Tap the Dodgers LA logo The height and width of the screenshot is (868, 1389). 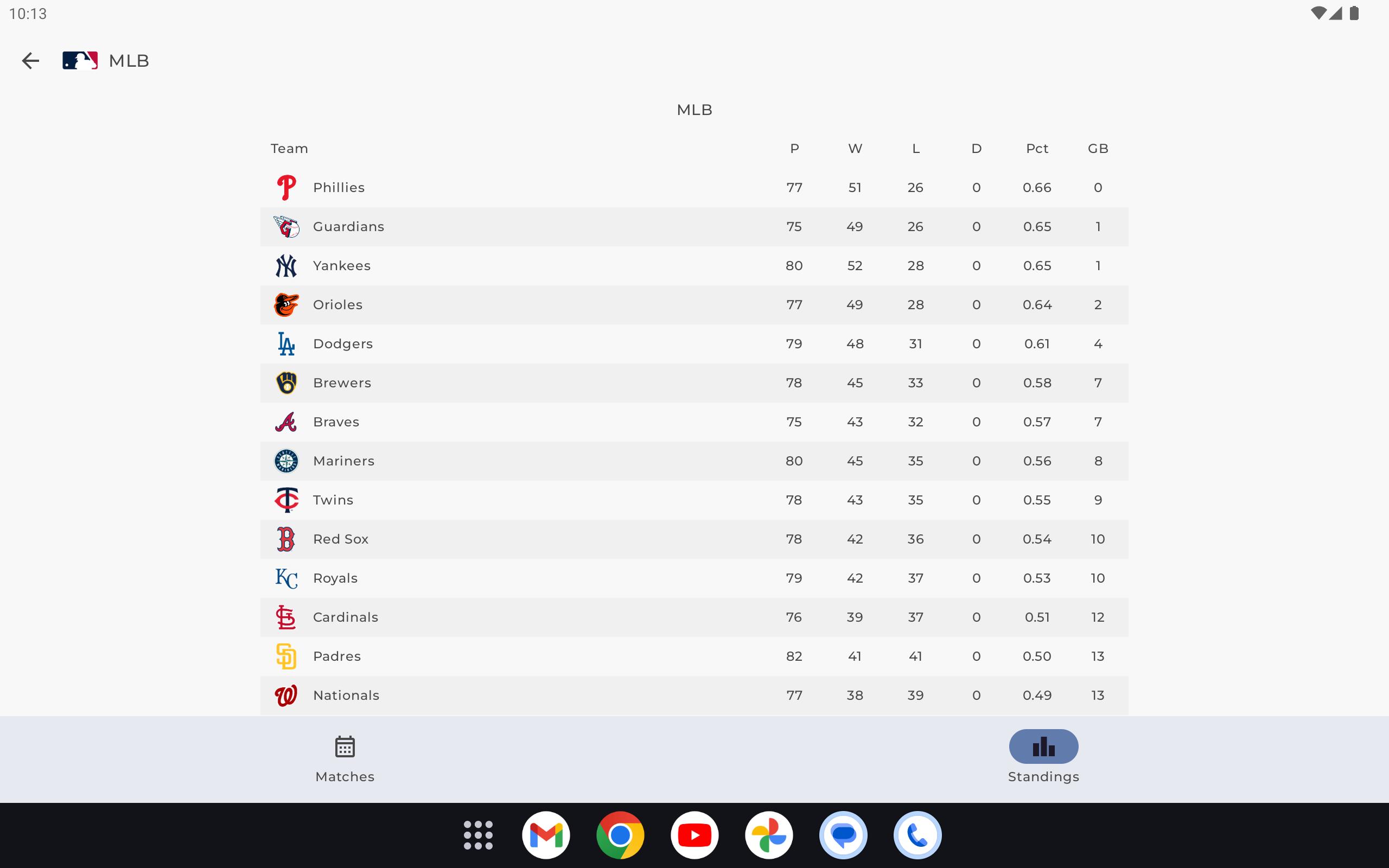coord(286,343)
